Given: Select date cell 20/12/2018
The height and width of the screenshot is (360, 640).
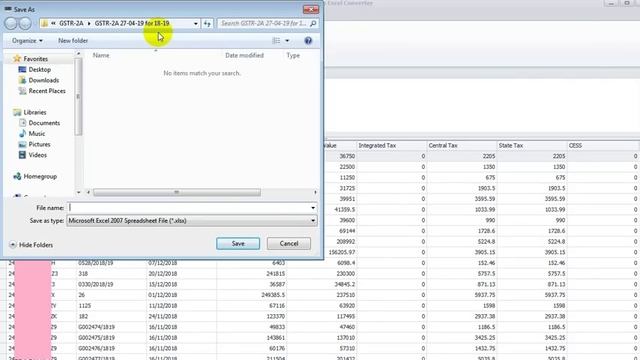Looking at the screenshot, I should [182, 273].
